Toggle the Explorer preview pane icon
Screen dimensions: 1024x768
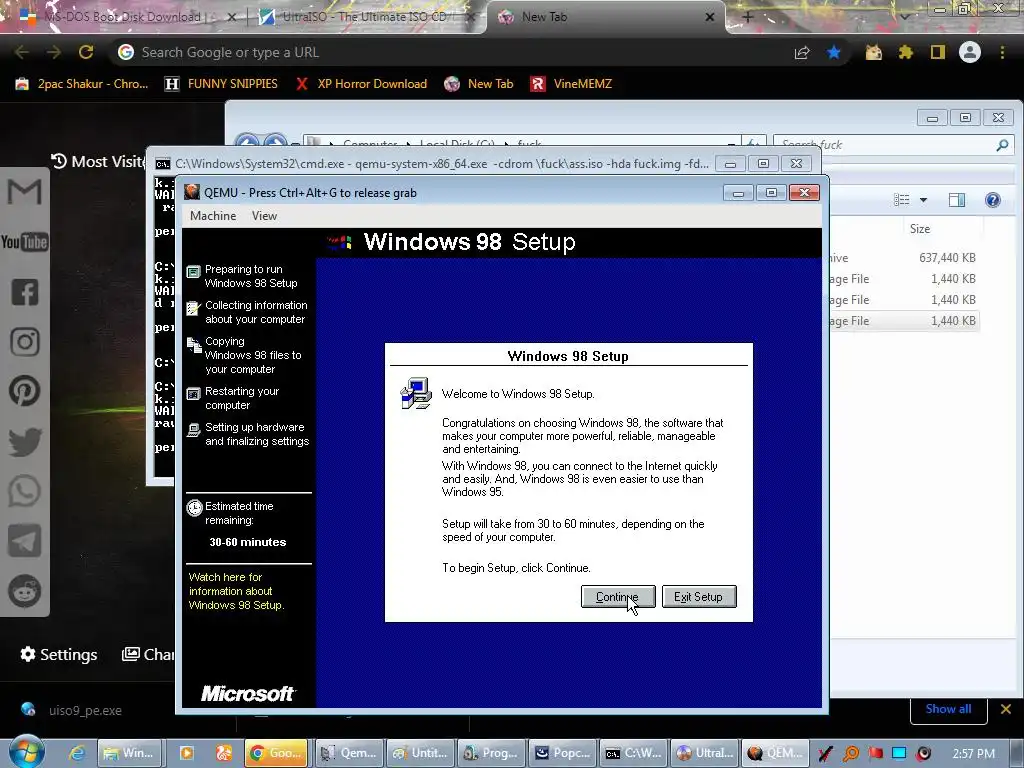(x=957, y=200)
